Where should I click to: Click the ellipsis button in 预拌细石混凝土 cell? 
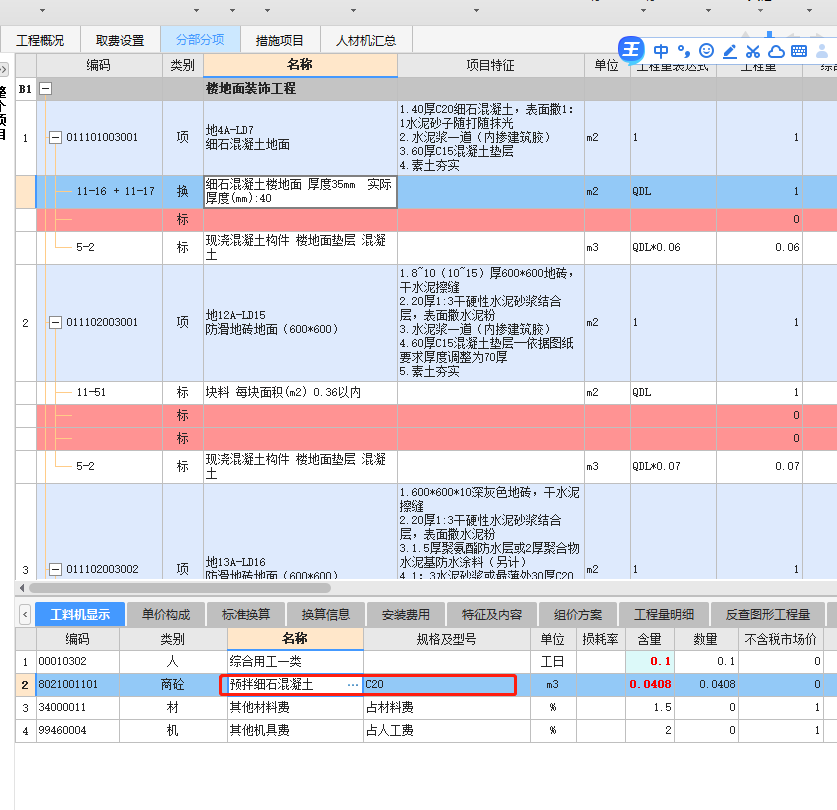[353, 685]
